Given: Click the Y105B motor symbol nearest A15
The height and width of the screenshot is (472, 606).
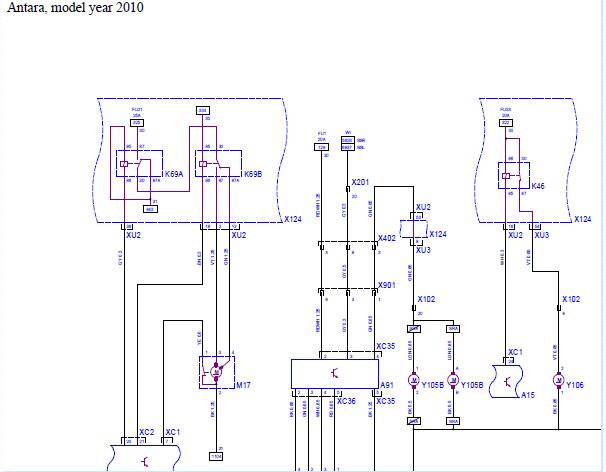Looking at the screenshot, I should pyautogui.click(x=453, y=380).
